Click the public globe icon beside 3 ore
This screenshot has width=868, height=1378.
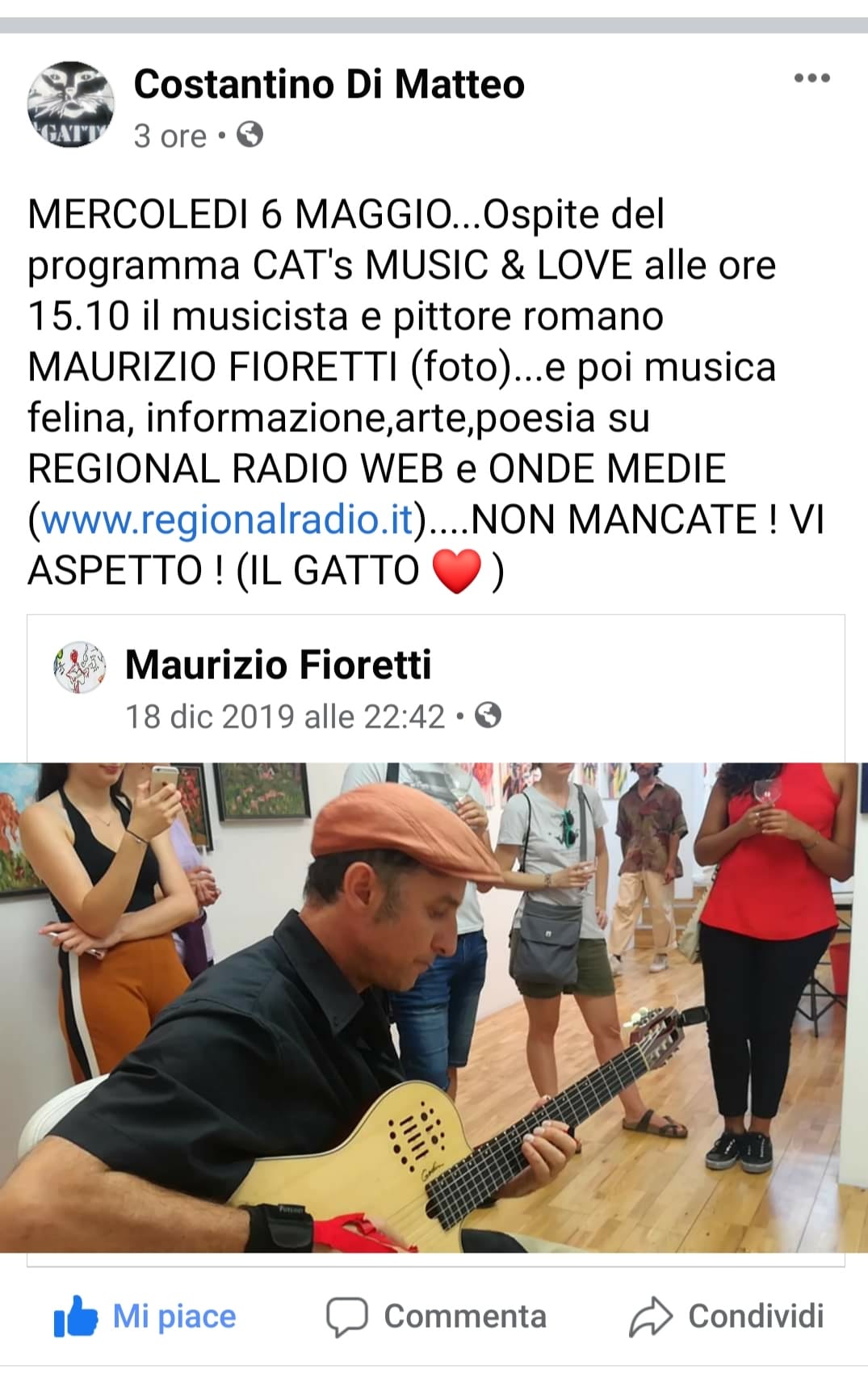click(x=249, y=134)
